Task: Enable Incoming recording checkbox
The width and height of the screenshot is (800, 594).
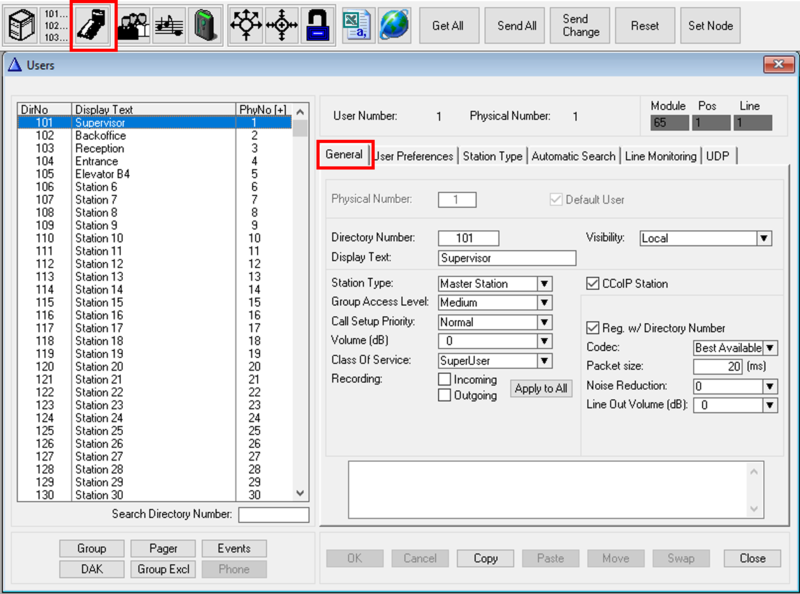Action: pos(443,379)
